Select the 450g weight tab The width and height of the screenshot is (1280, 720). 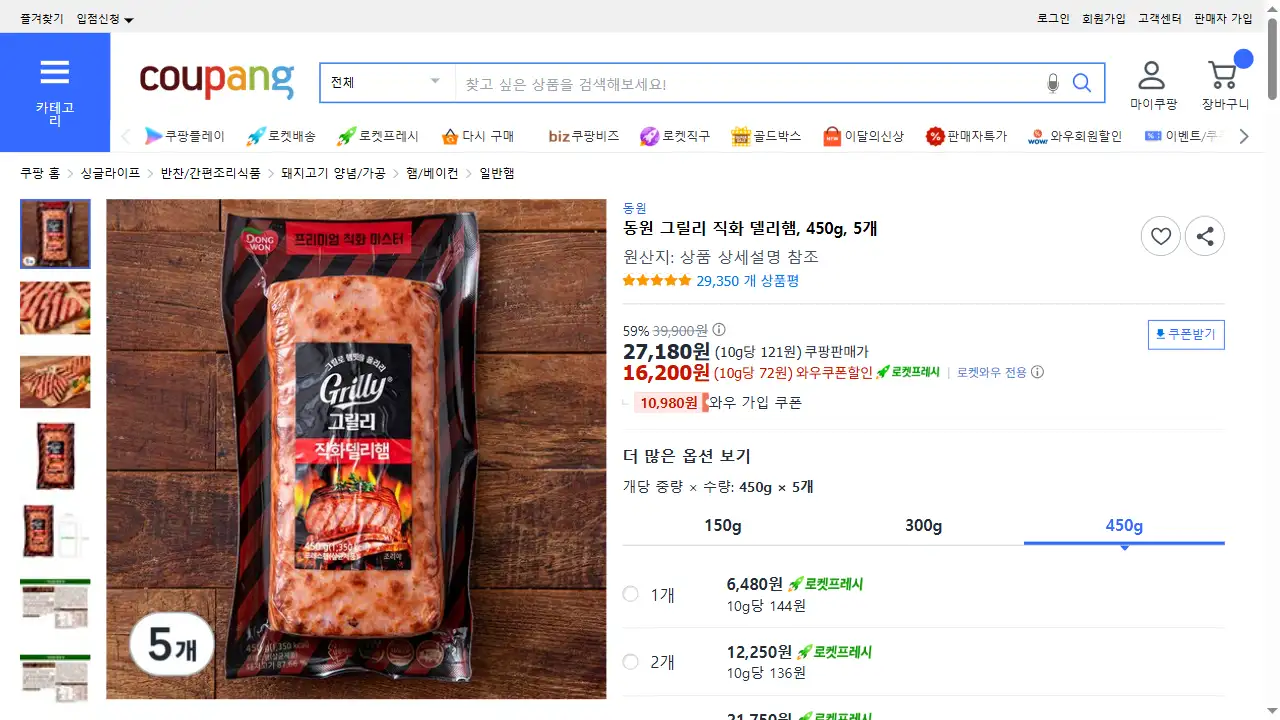pos(1124,526)
